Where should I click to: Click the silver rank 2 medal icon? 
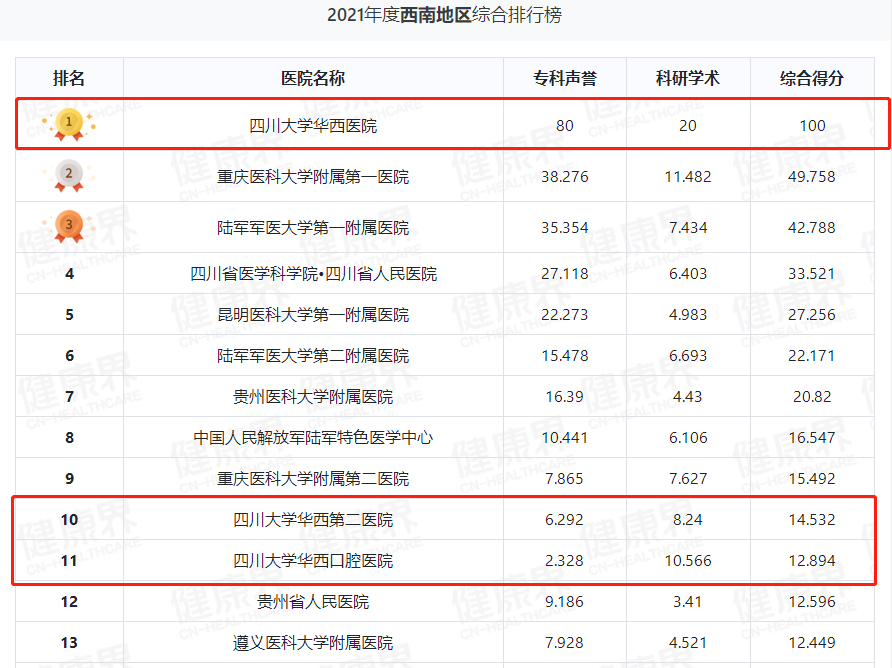click(x=69, y=175)
